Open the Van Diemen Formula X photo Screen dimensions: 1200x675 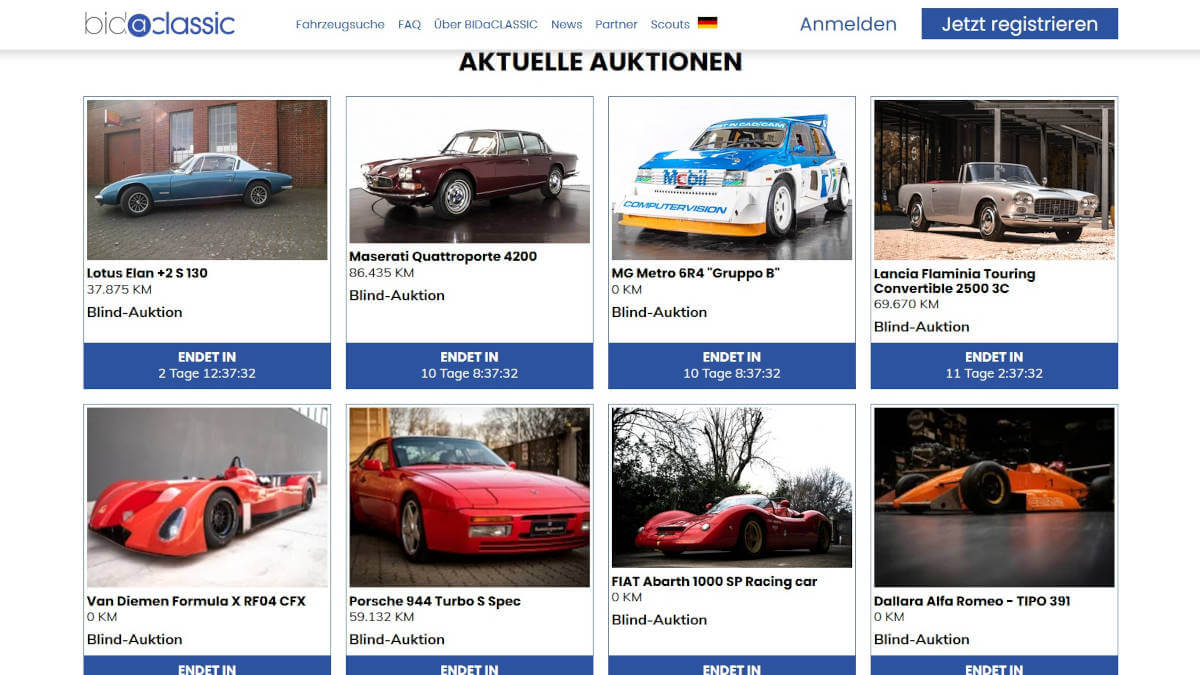[207, 497]
